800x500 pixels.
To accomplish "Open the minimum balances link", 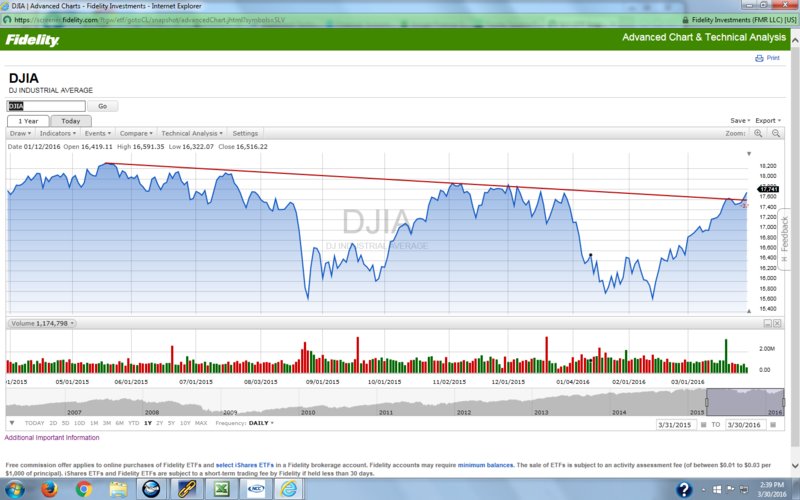I will pos(485,465).
